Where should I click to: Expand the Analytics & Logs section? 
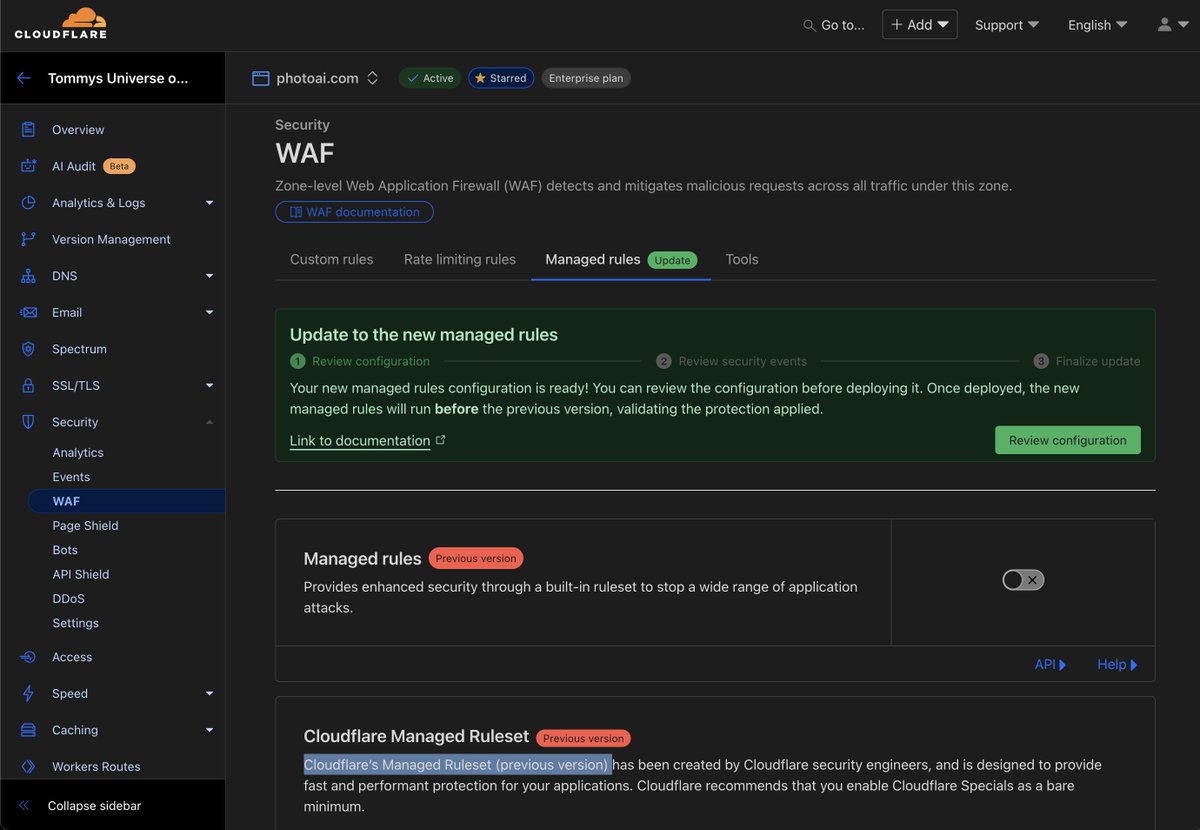point(209,203)
